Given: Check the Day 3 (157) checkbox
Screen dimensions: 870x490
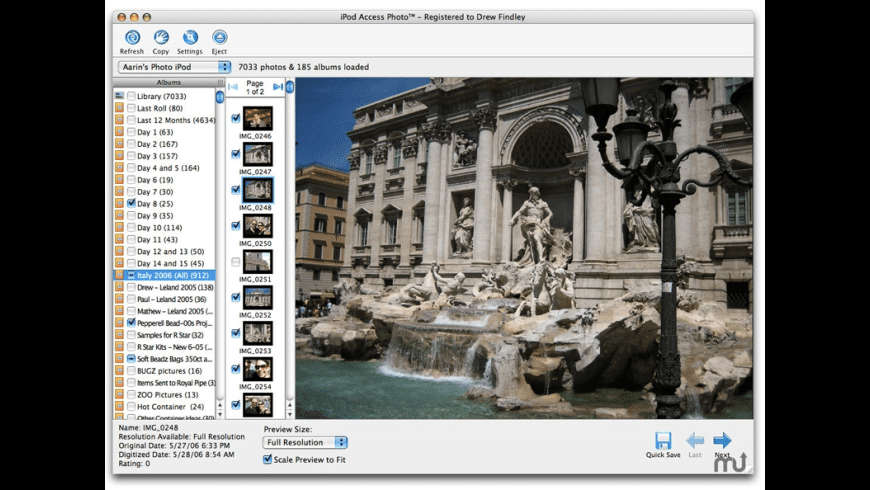Looking at the screenshot, I should coord(131,155).
